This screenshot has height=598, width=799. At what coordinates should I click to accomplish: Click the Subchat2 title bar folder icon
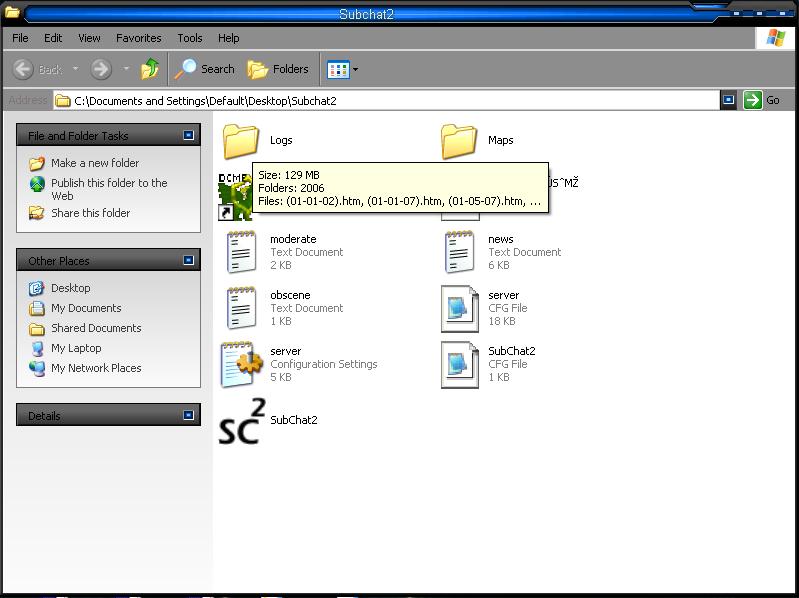click(x=12, y=11)
